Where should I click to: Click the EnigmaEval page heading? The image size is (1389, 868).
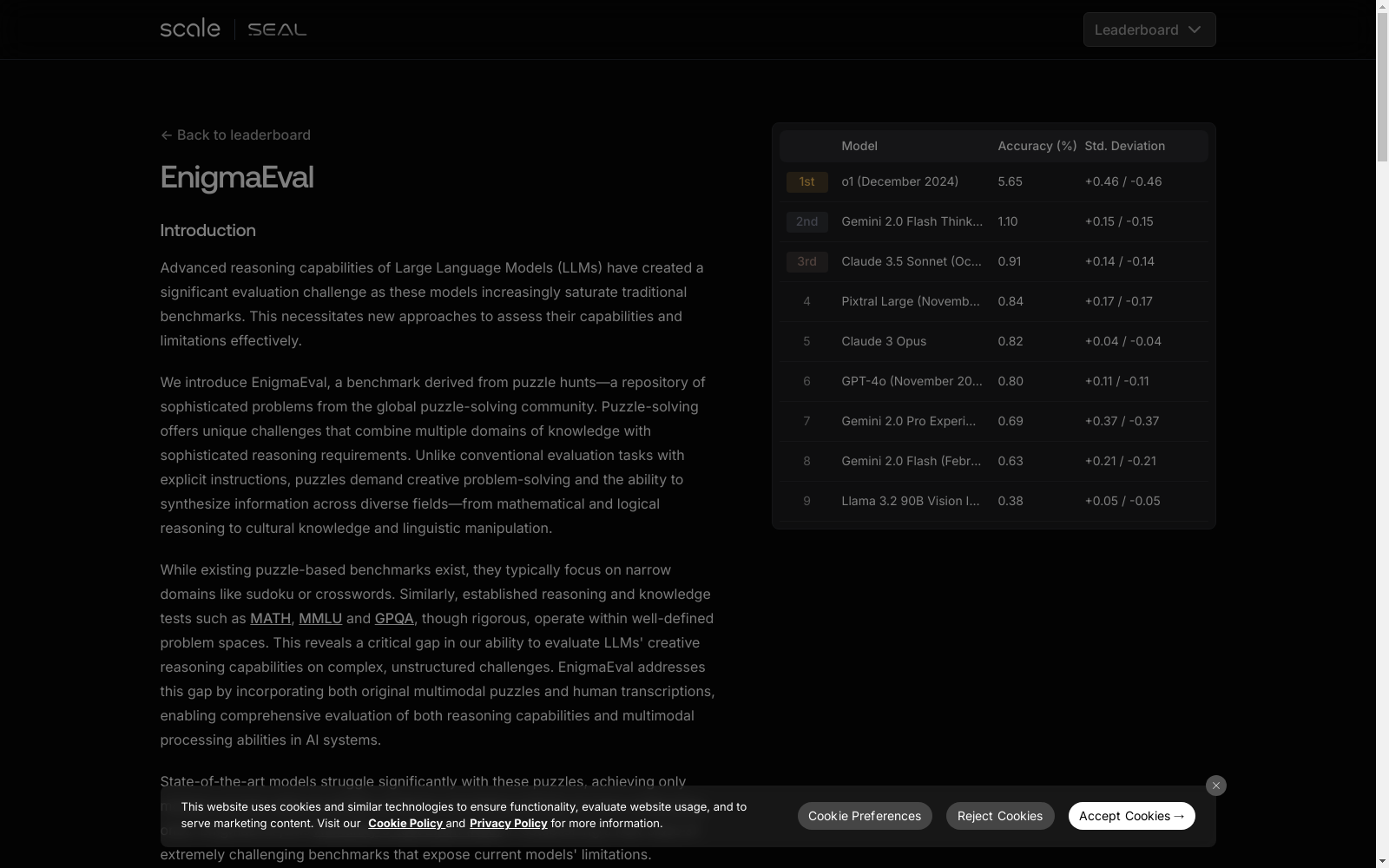[x=237, y=177]
